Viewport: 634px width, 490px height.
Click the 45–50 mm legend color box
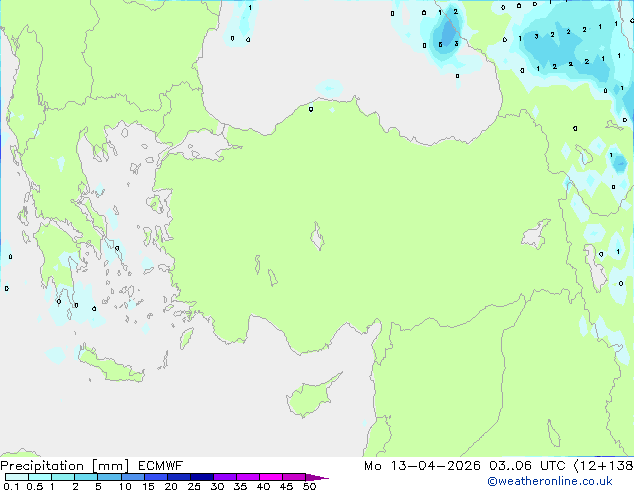(x=294, y=477)
